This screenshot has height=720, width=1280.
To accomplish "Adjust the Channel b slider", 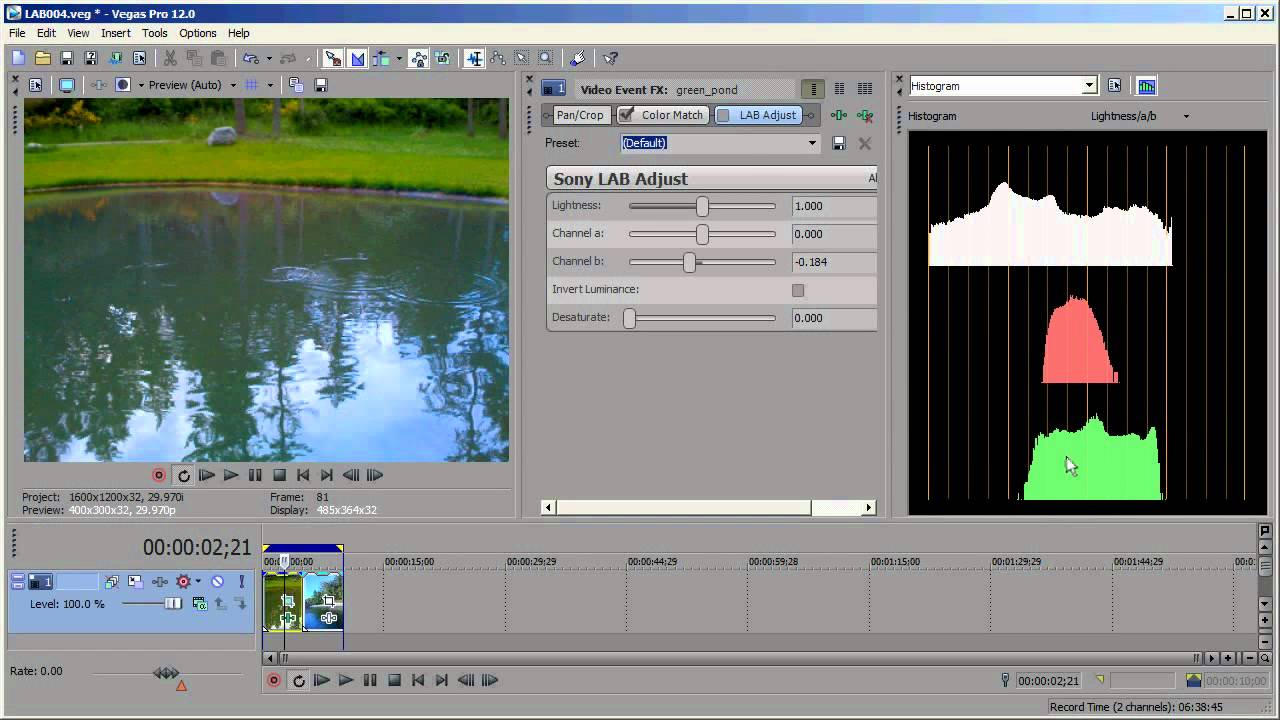I will [x=689, y=262].
